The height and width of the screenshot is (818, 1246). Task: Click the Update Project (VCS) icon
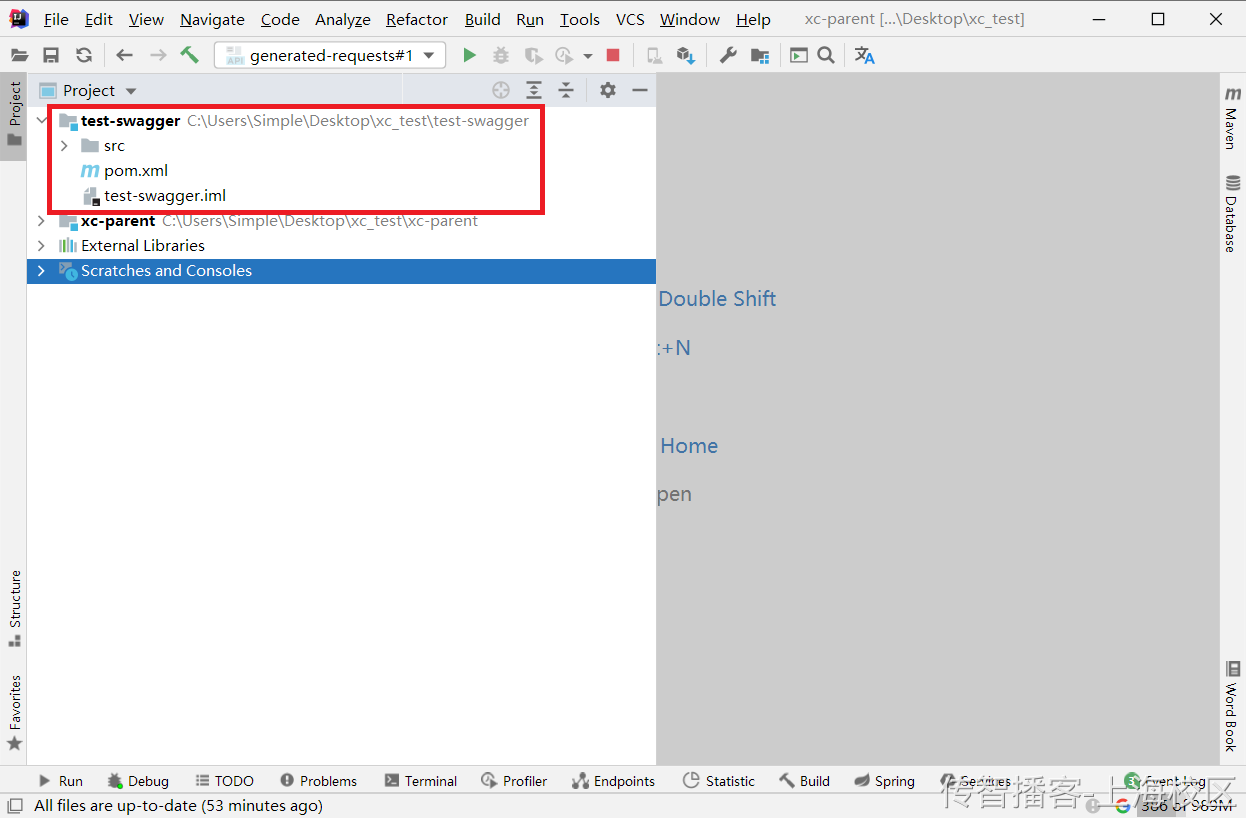pyautogui.click(x=685, y=56)
